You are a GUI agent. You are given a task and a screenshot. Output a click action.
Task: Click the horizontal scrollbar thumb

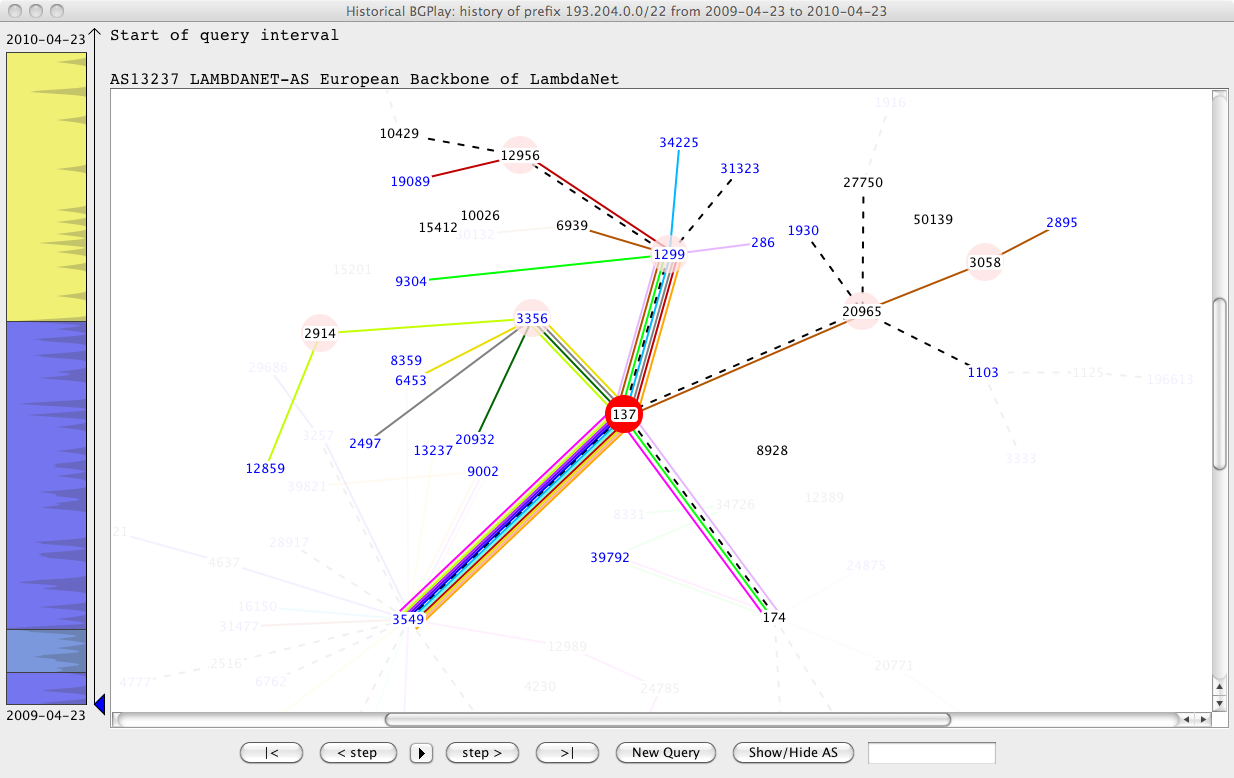(x=667, y=719)
